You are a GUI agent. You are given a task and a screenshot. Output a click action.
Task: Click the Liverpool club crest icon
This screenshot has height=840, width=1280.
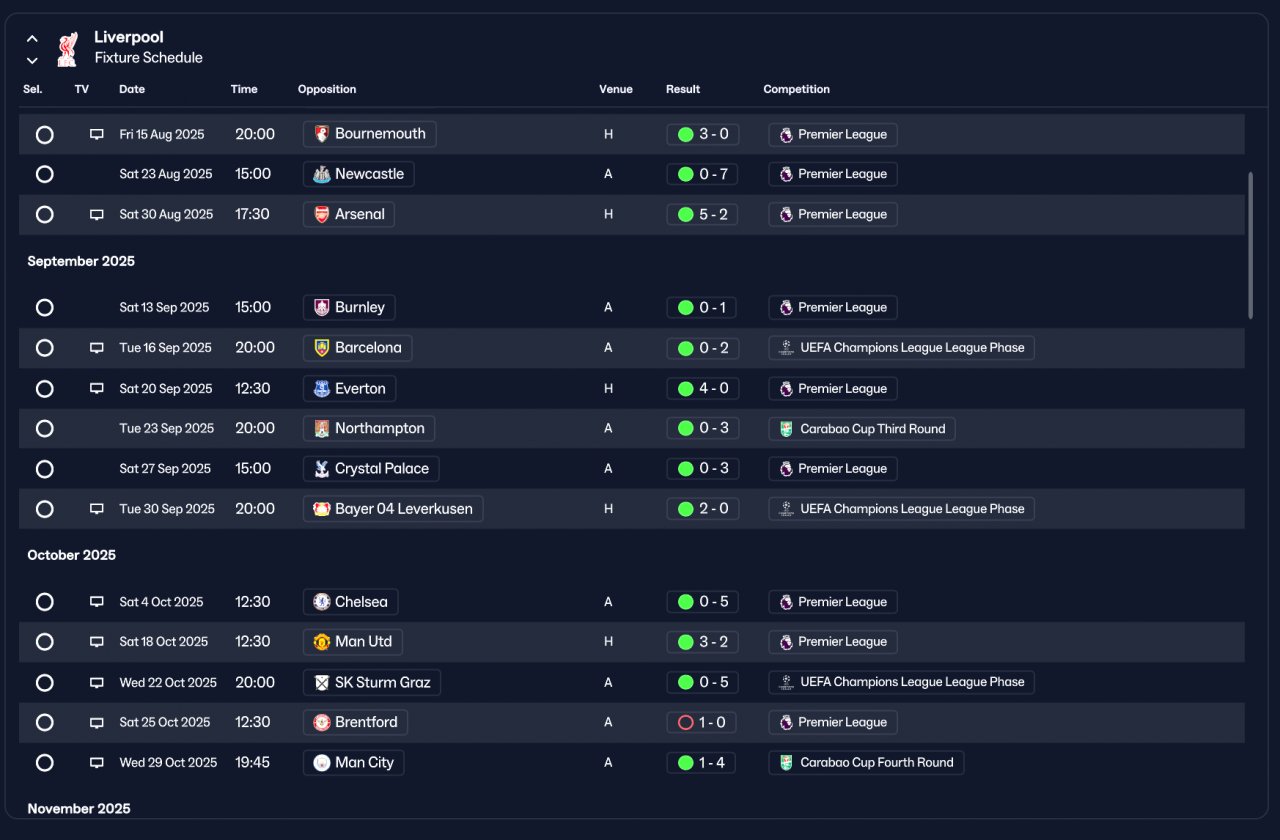click(67, 48)
